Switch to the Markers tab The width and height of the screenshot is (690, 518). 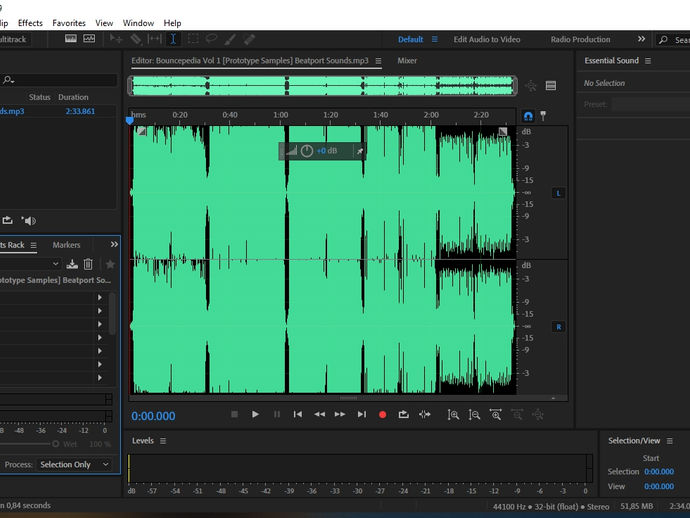(66, 245)
